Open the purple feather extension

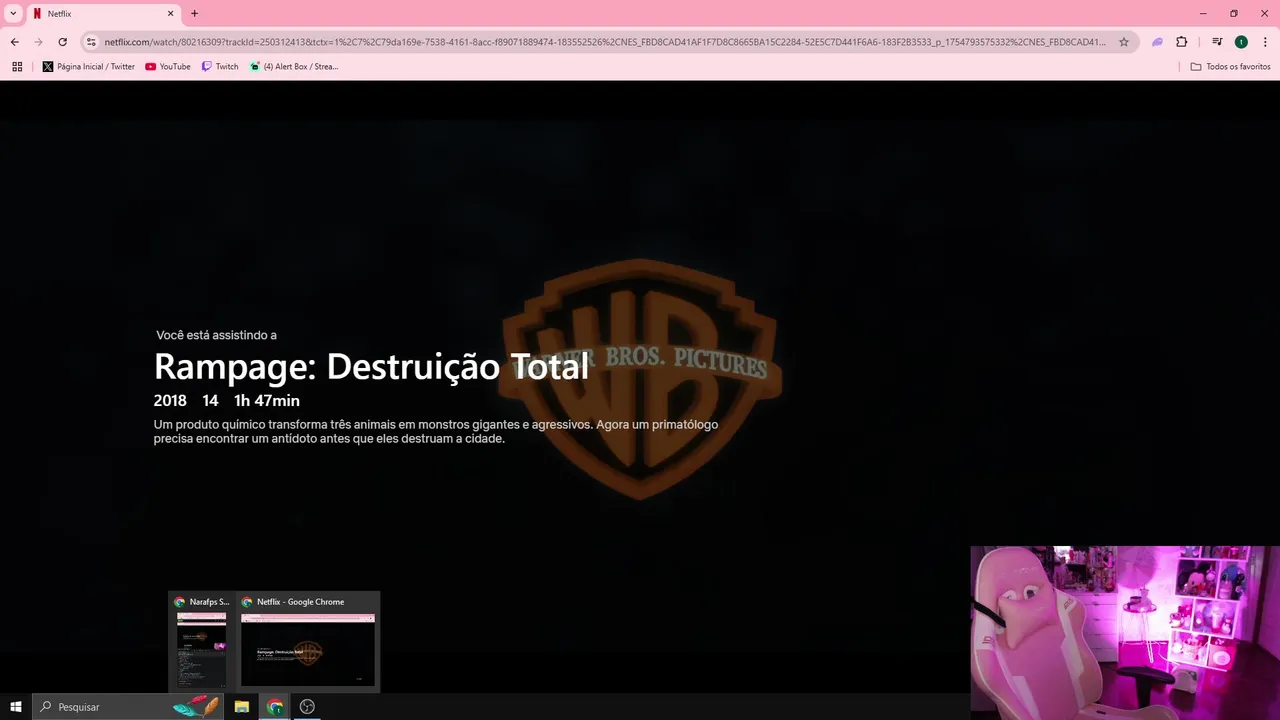tap(1157, 42)
